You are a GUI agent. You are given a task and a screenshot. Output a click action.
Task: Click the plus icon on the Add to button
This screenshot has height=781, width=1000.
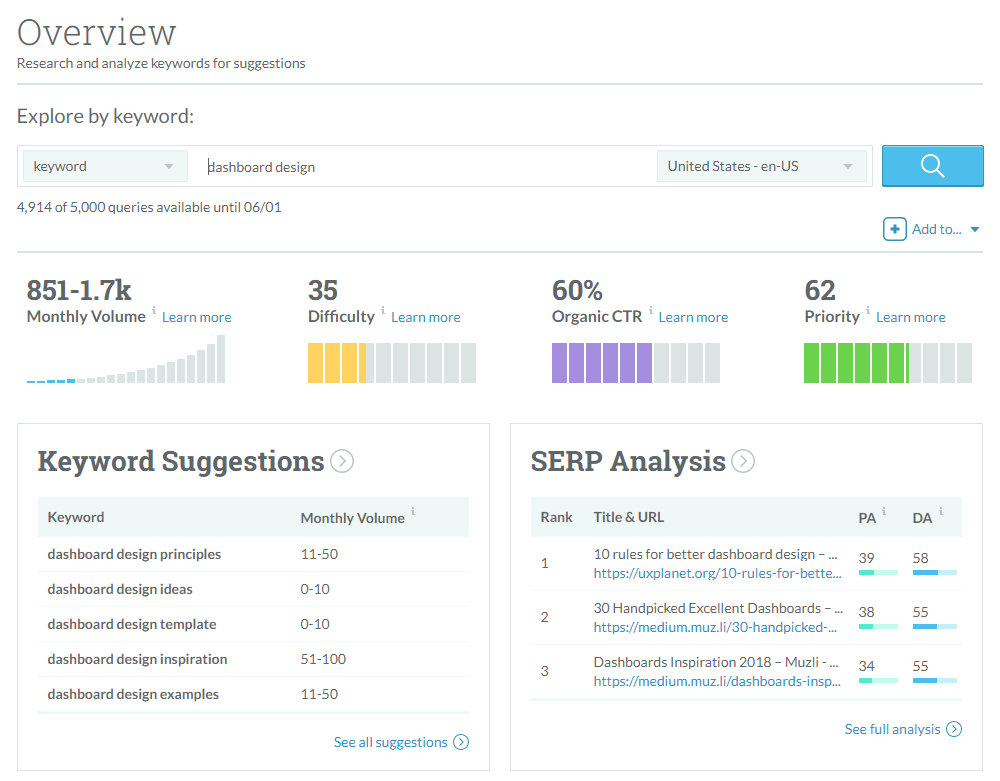(894, 228)
